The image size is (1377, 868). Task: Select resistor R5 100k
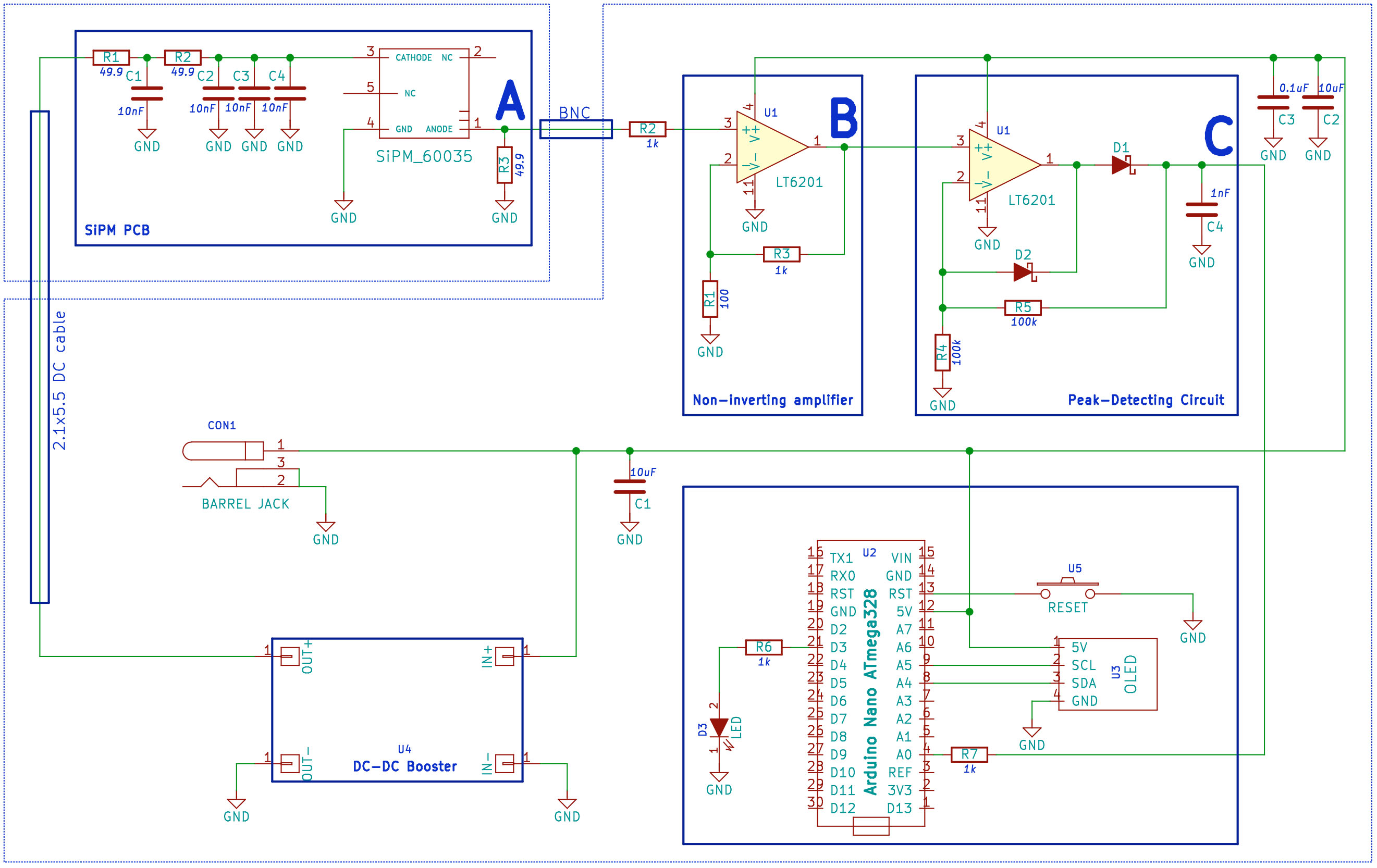(x=1023, y=307)
